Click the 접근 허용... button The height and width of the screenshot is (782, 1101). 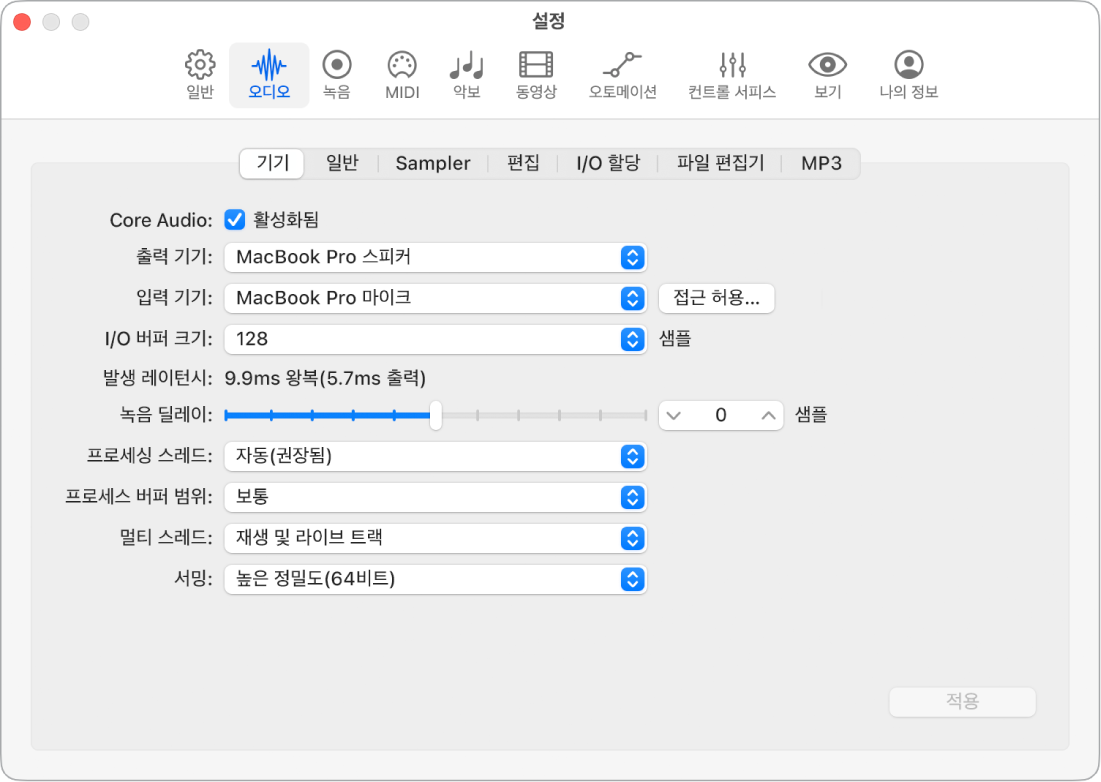717,298
